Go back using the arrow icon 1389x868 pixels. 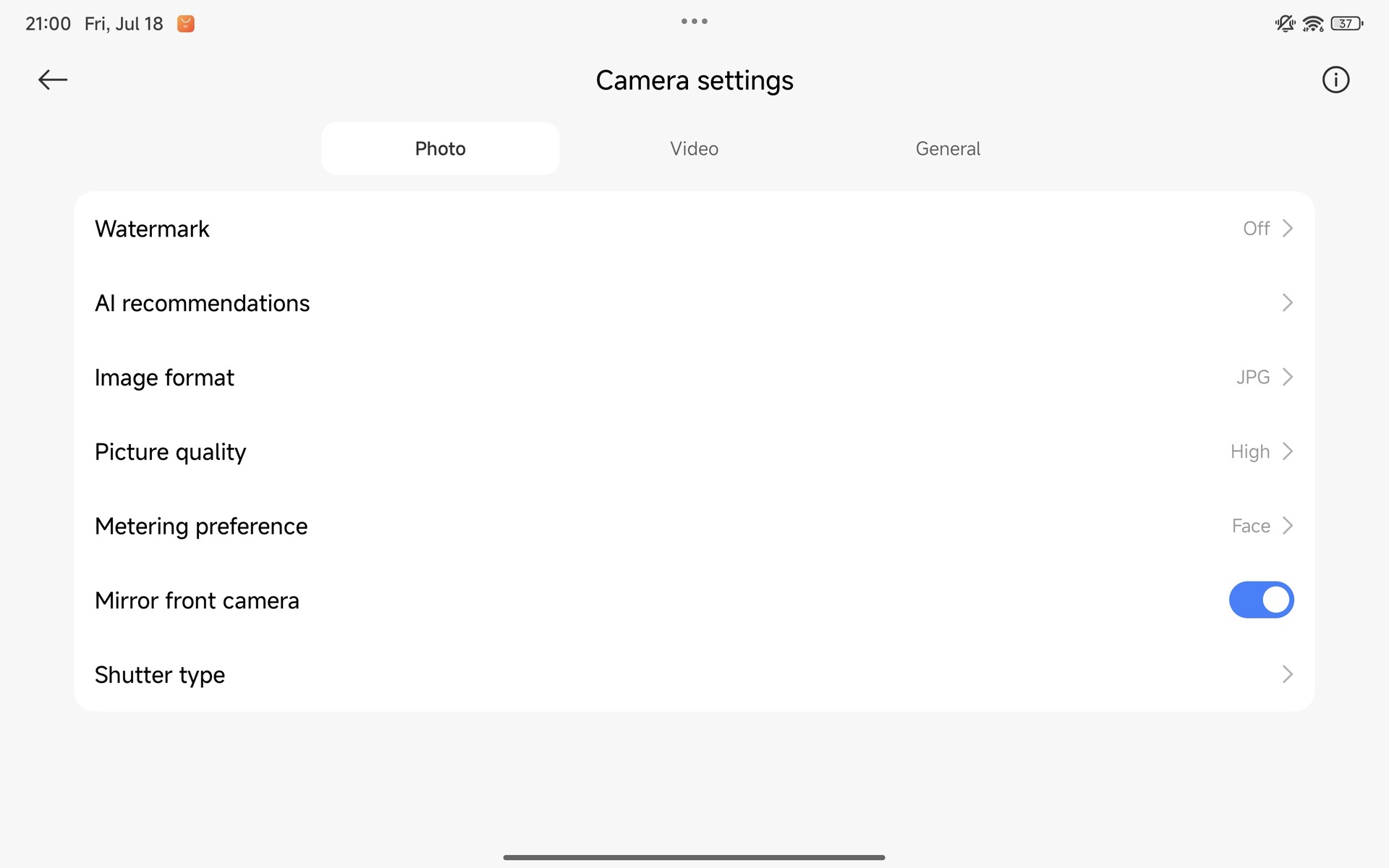pos(53,80)
